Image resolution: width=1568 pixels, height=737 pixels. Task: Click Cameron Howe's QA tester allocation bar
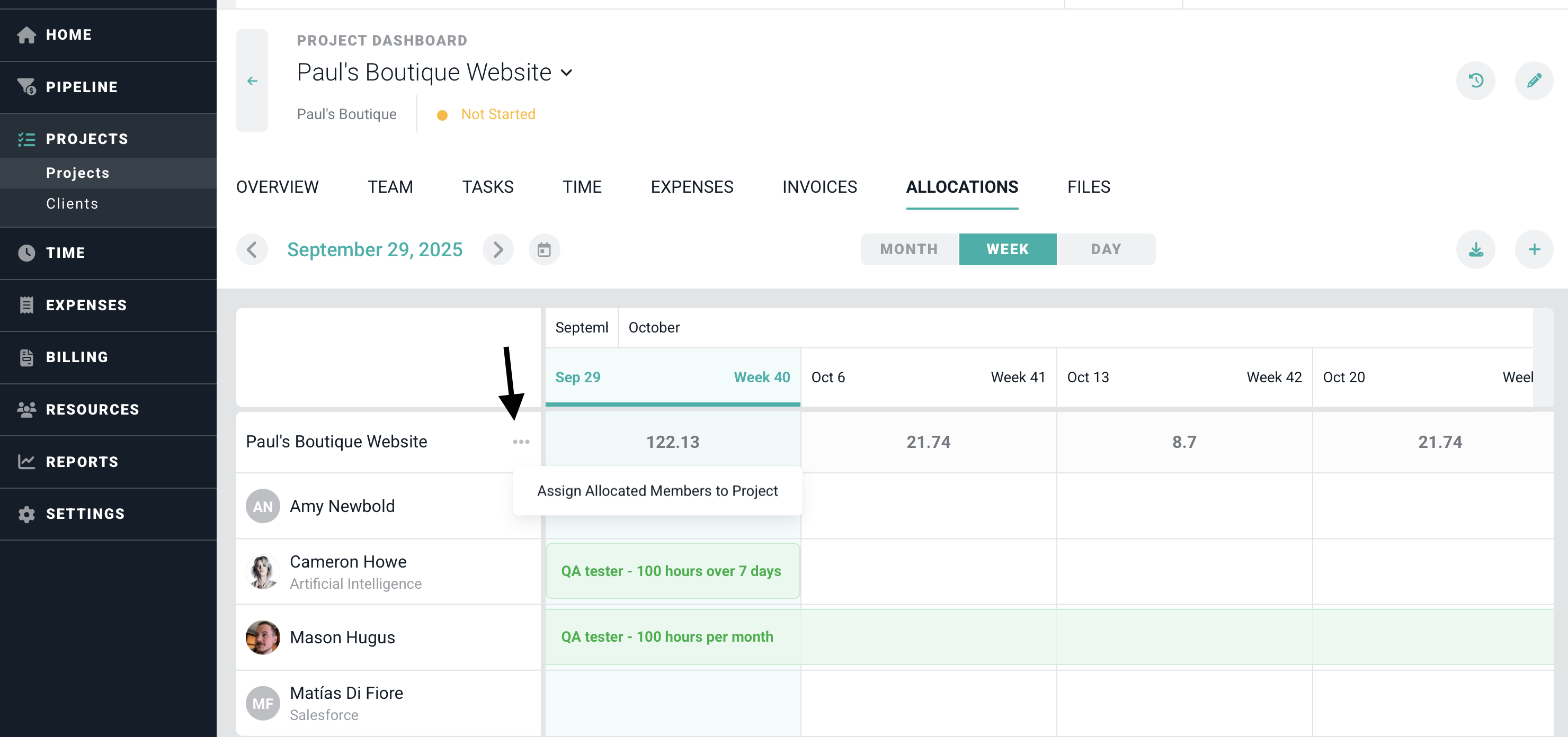tap(672, 571)
